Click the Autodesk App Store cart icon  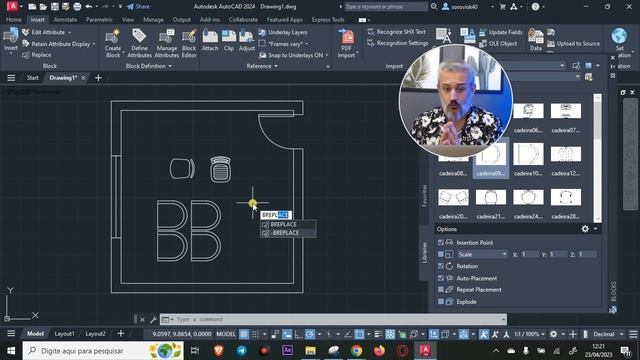coord(502,7)
